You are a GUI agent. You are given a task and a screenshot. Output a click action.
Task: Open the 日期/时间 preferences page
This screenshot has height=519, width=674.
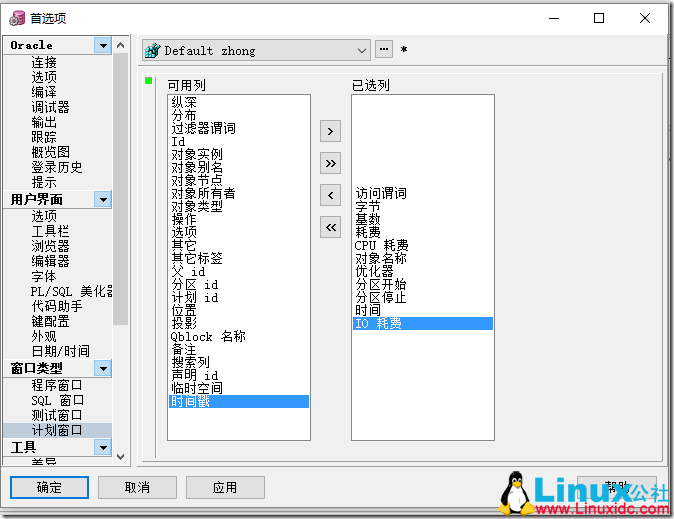tap(60, 351)
